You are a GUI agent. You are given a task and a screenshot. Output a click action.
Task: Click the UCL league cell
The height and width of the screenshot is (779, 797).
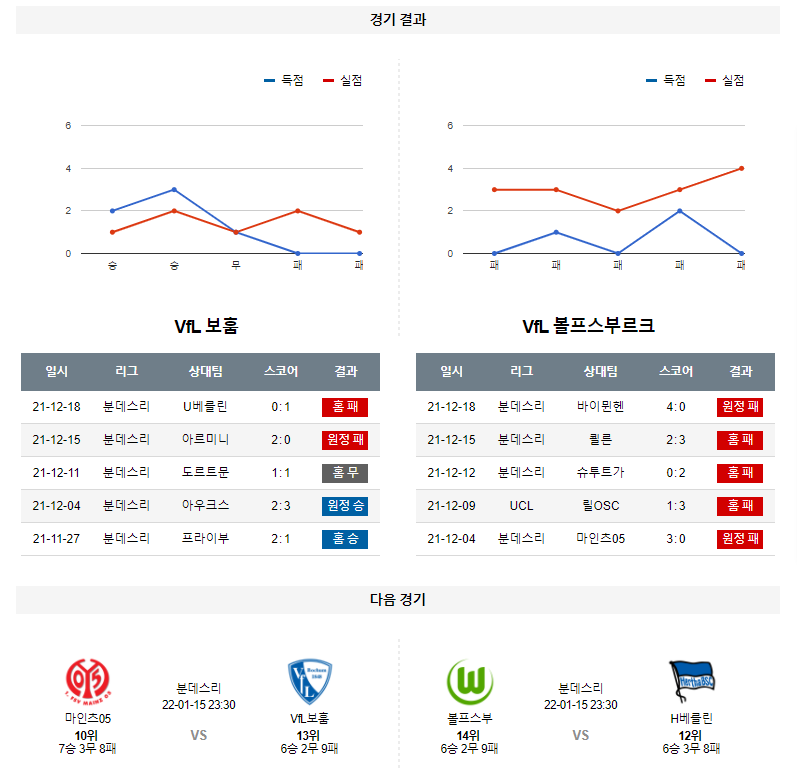[x=522, y=506]
